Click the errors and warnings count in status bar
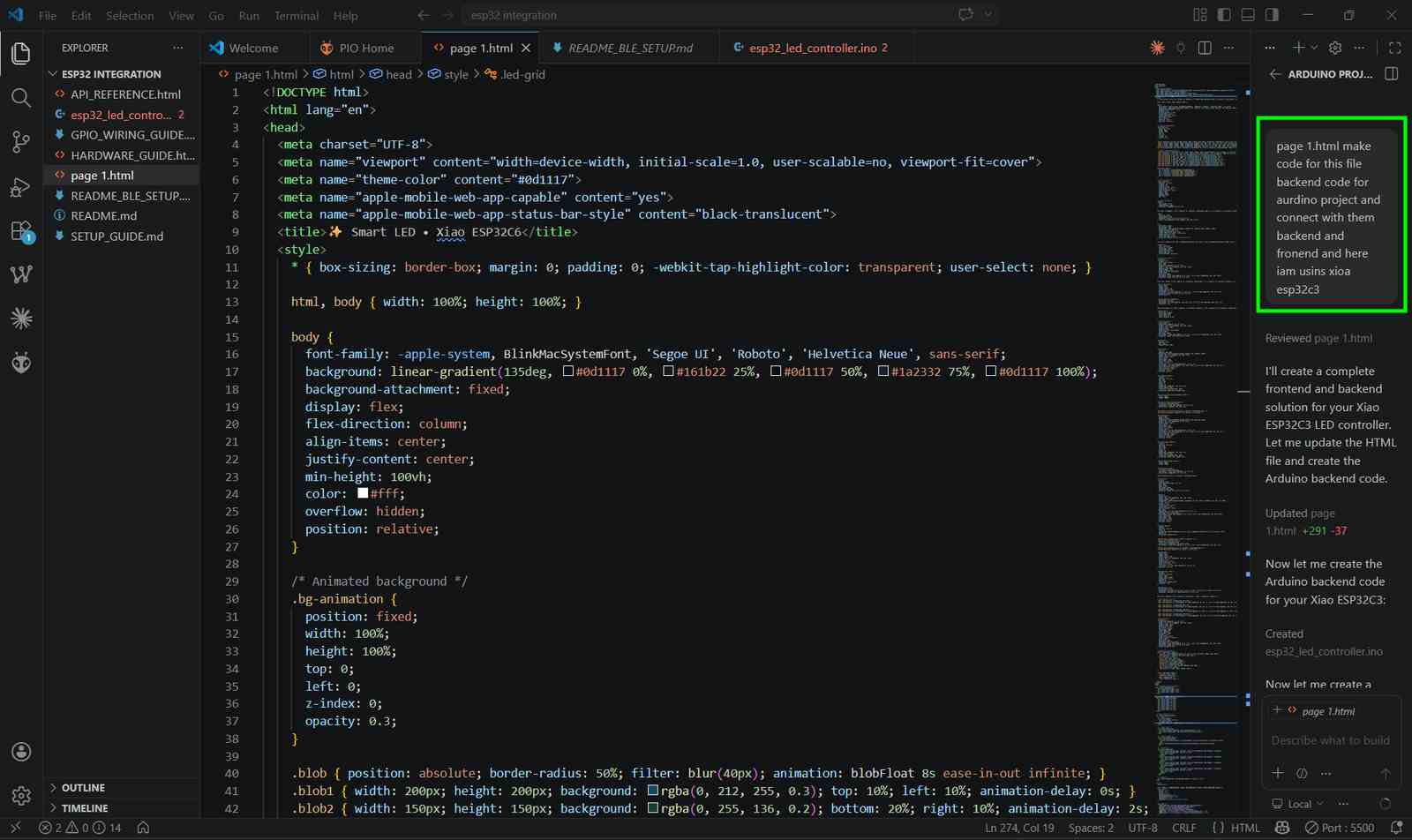Image resolution: width=1412 pixels, height=840 pixels. click(x=80, y=828)
